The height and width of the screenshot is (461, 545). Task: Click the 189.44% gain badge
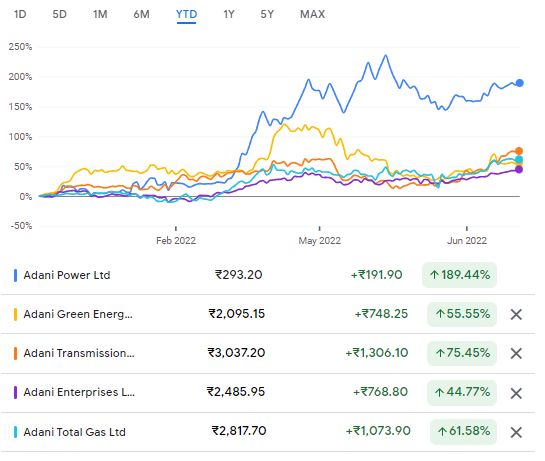point(459,275)
